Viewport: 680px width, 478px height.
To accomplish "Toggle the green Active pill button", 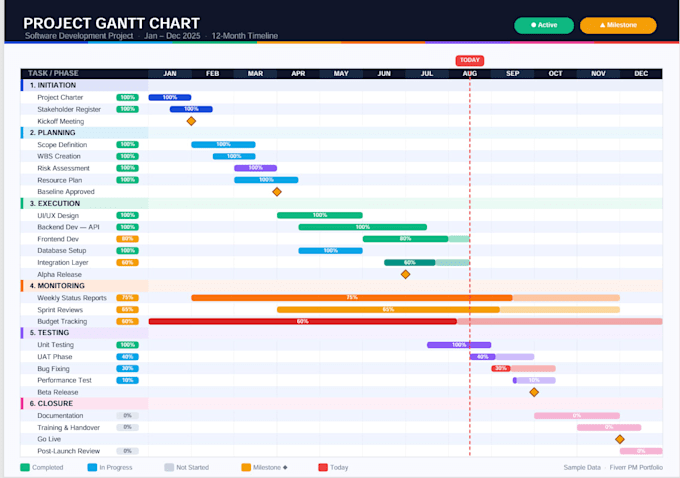I will pyautogui.click(x=544, y=25).
